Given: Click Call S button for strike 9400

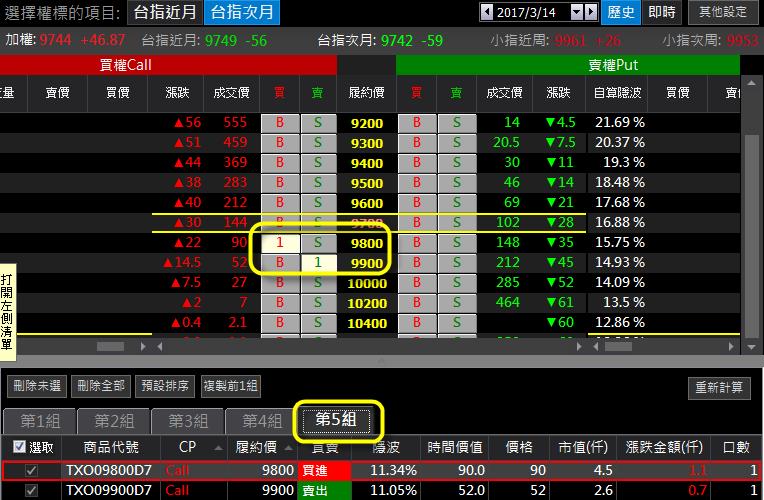Looking at the screenshot, I should pyautogui.click(x=318, y=163).
